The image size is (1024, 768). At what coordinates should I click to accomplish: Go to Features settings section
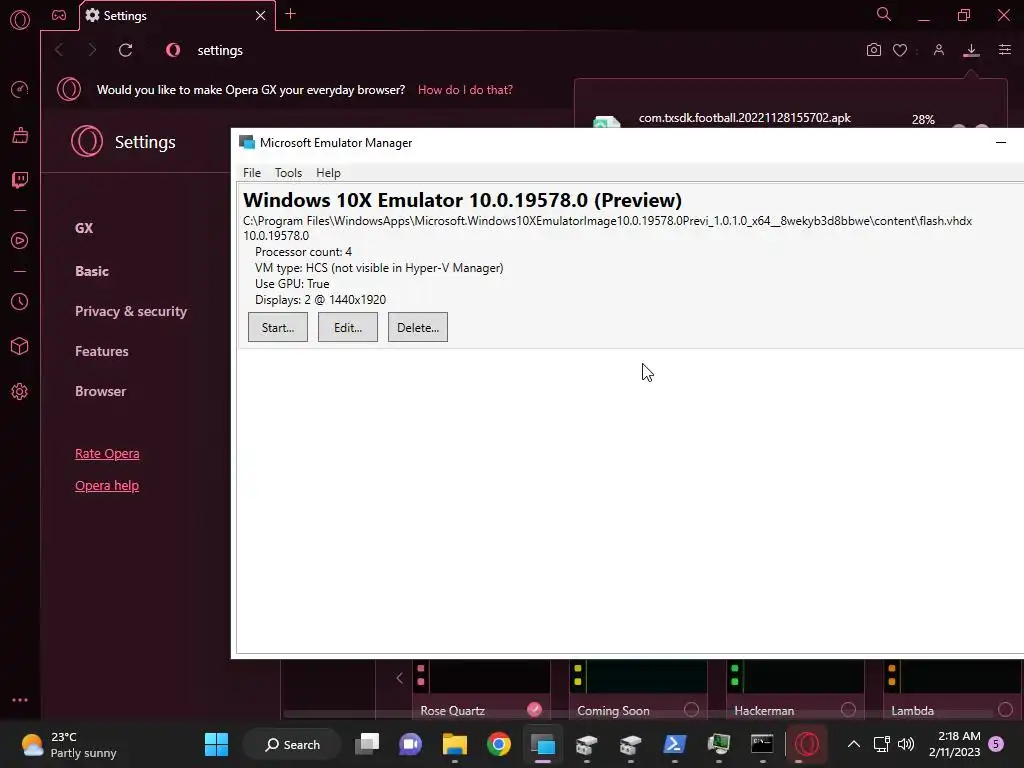click(101, 351)
